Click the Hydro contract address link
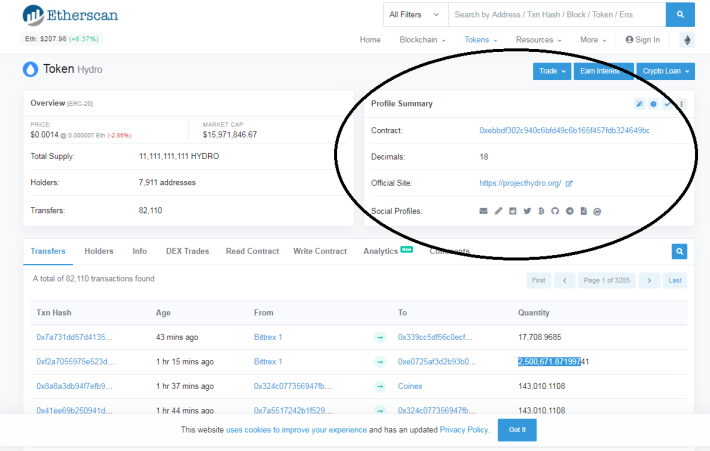The width and height of the screenshot is (710, 451). click(564, 131)
